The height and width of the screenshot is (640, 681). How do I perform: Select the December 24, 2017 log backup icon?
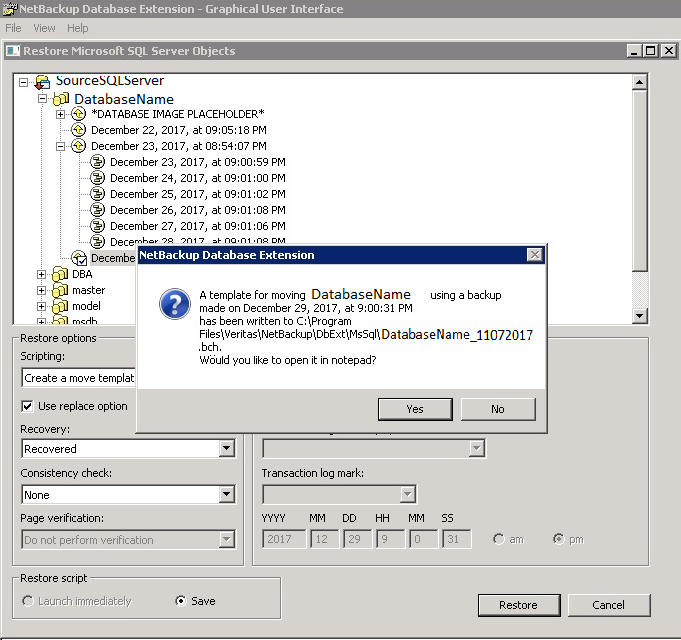[97, 178]
